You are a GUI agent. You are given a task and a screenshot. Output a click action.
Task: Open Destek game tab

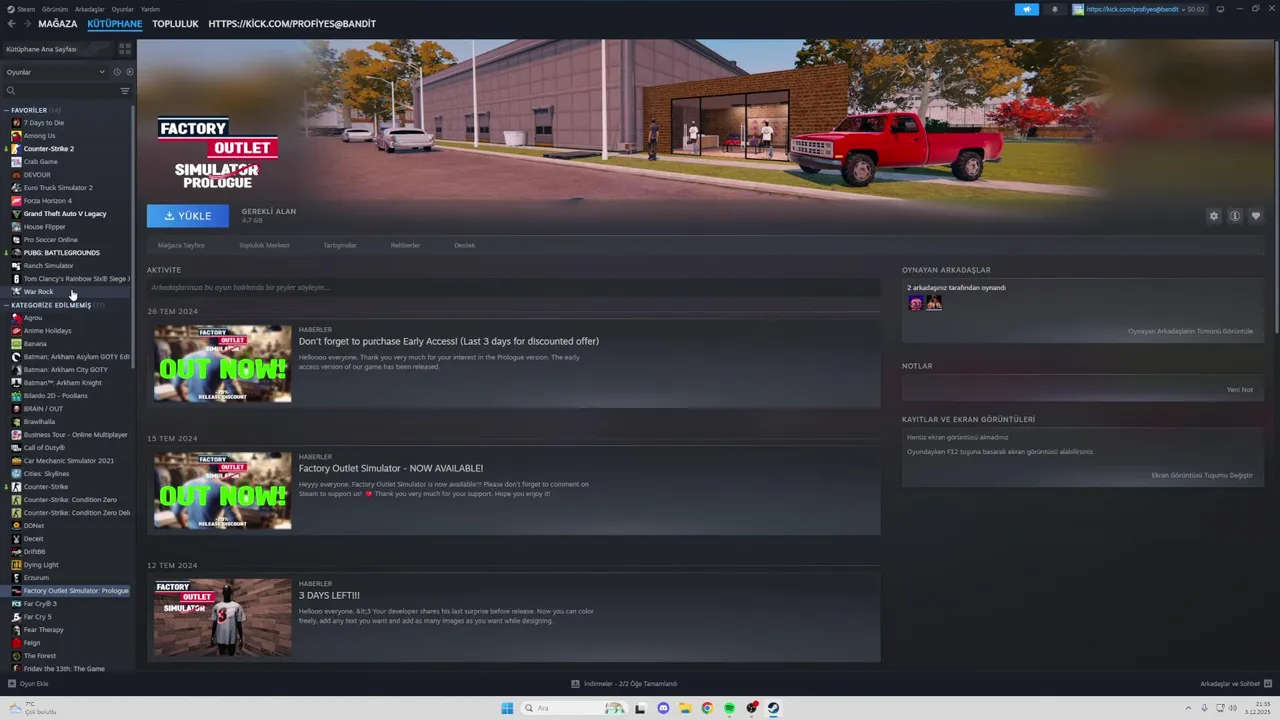point(464,245)
